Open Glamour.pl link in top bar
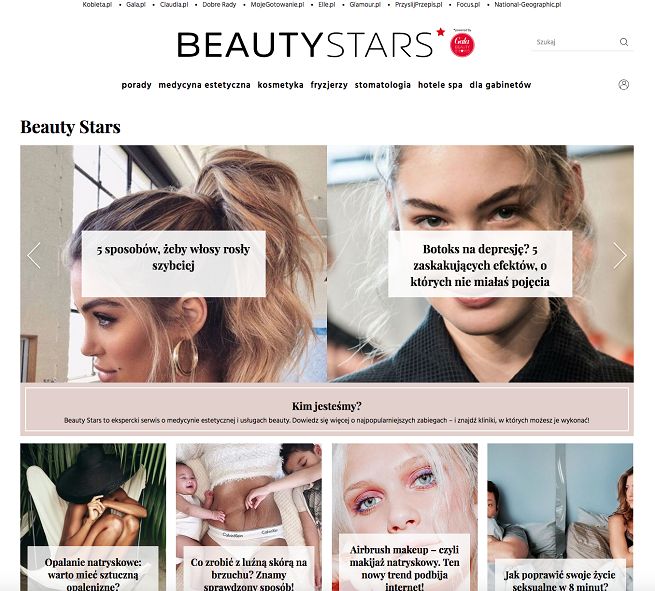 coord(365,5)
